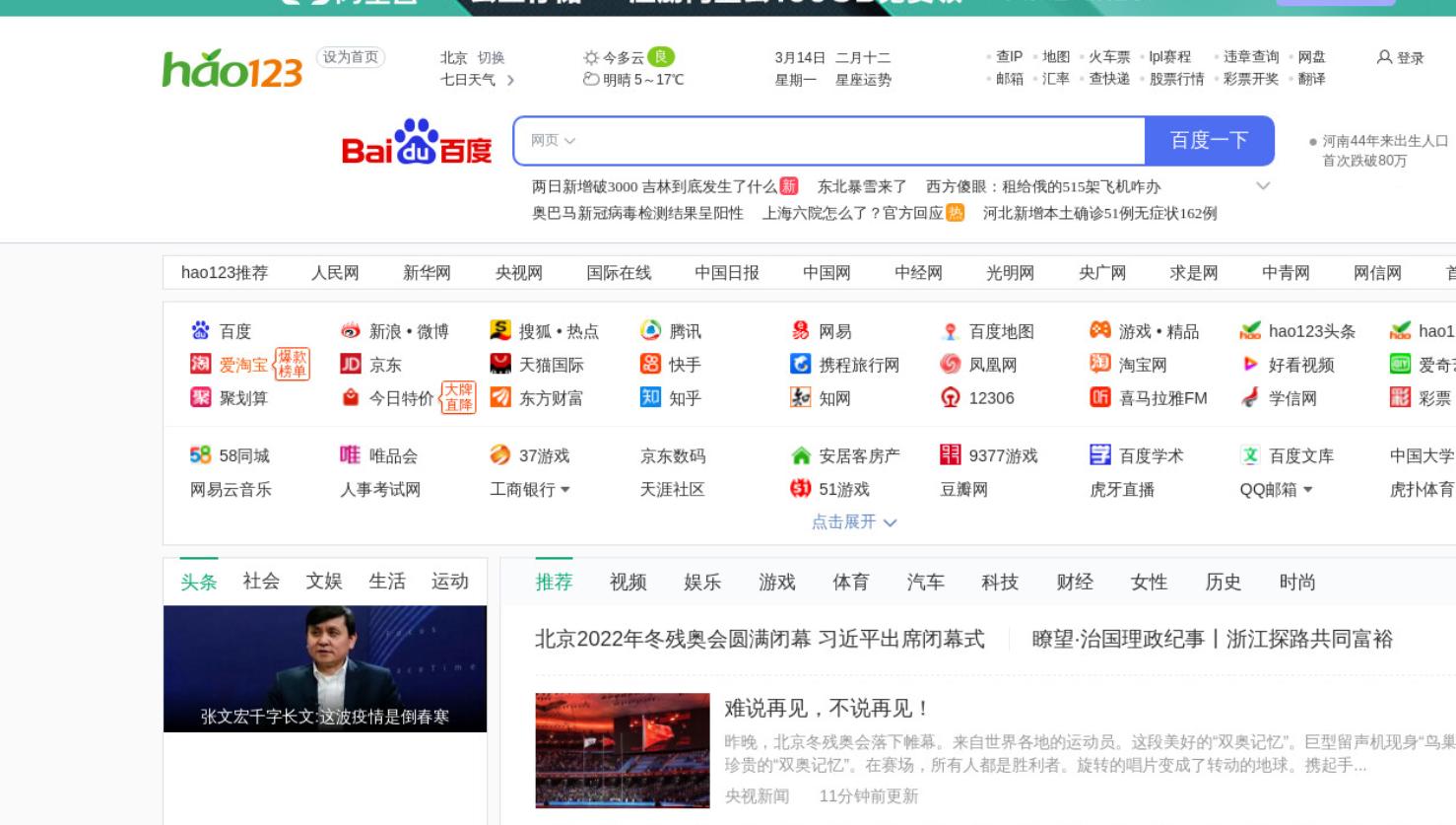Click the hao123 logo

232,68
